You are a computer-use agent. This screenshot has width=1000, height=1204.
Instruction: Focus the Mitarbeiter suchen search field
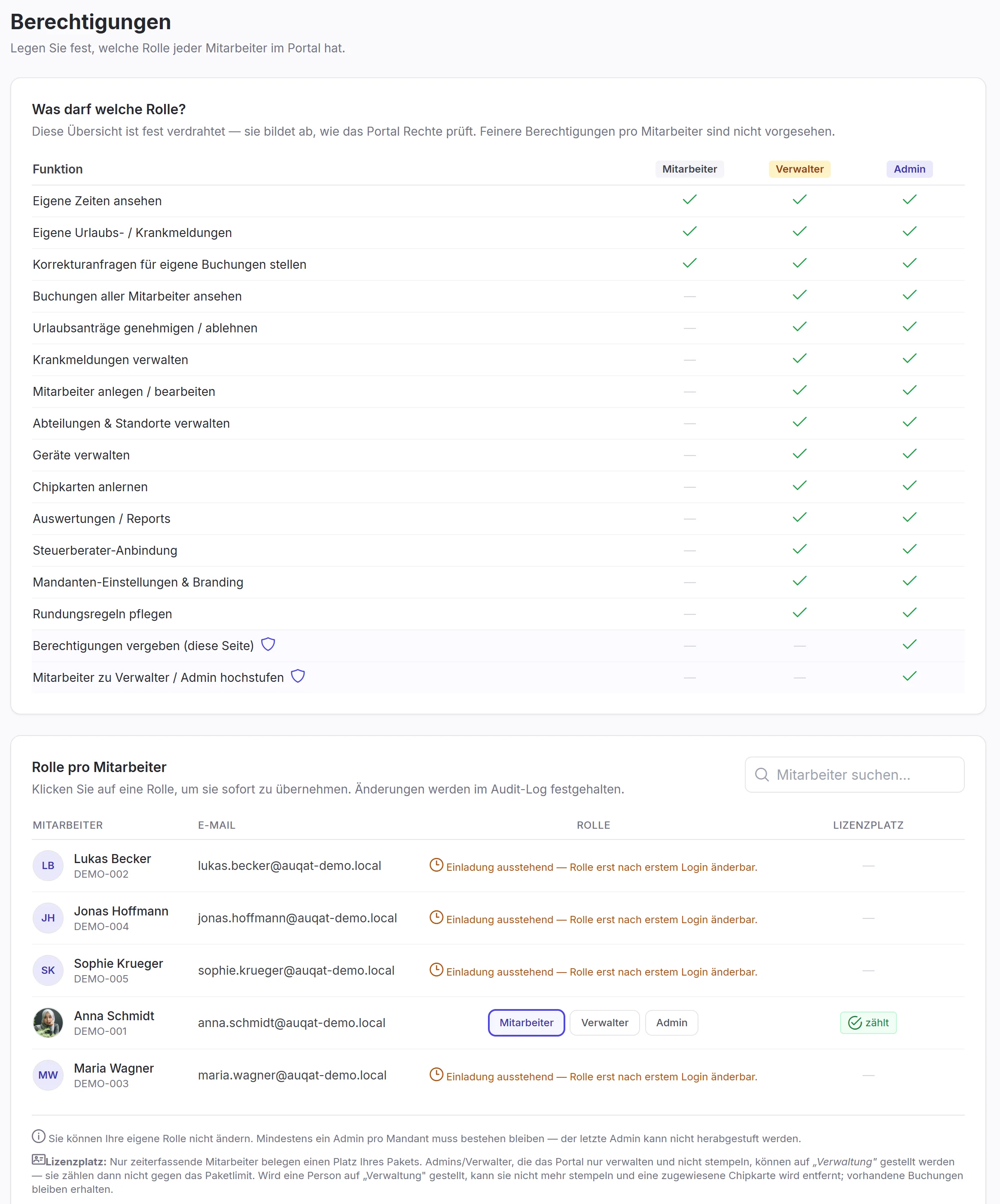click(854, 775)
